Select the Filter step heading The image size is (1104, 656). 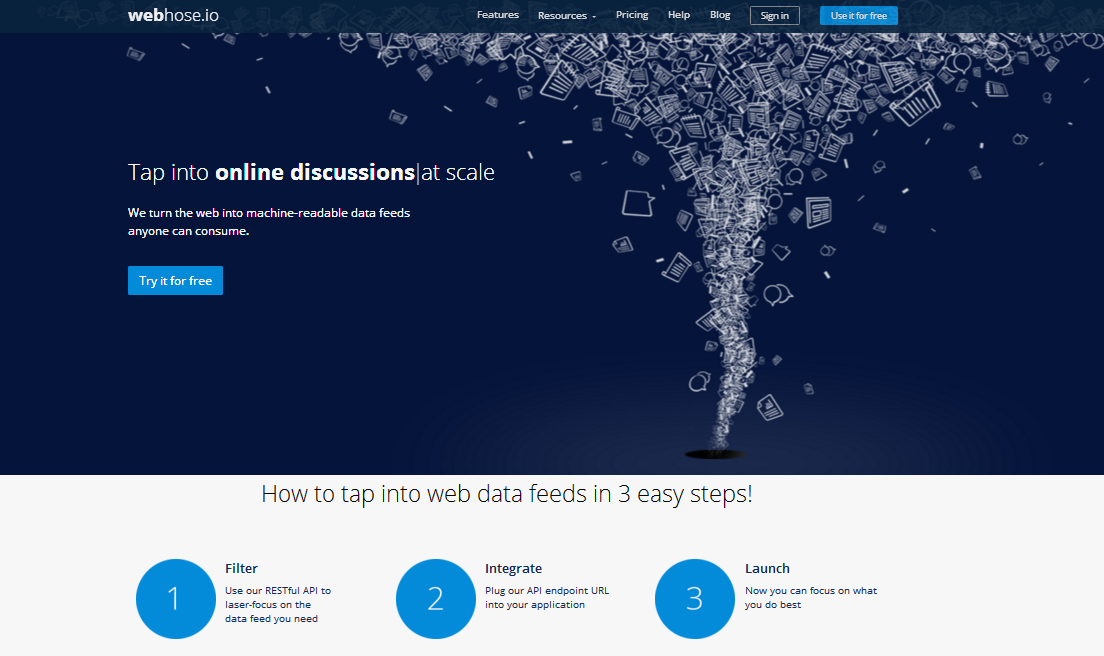tap(242, 568)
